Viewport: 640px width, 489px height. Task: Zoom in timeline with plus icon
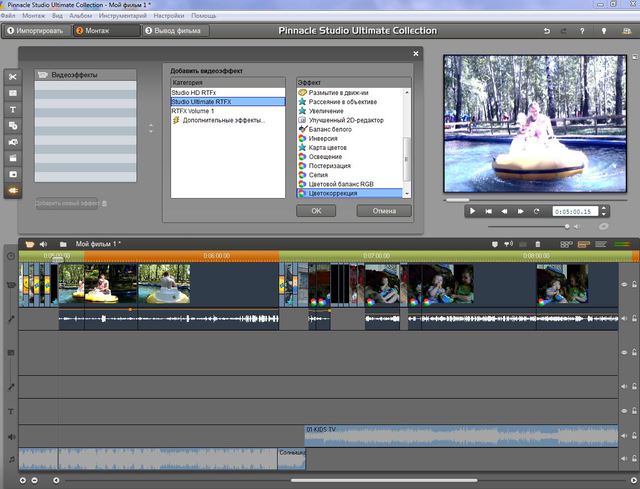tap(23, 480)
